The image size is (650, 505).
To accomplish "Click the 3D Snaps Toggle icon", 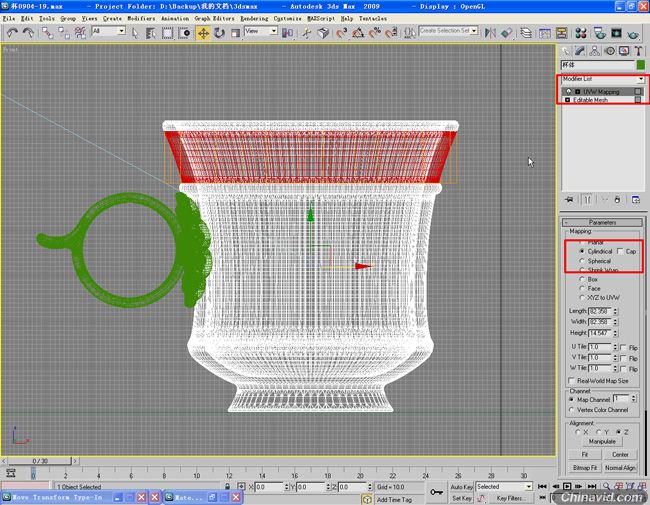I will (x=342, y=33).
